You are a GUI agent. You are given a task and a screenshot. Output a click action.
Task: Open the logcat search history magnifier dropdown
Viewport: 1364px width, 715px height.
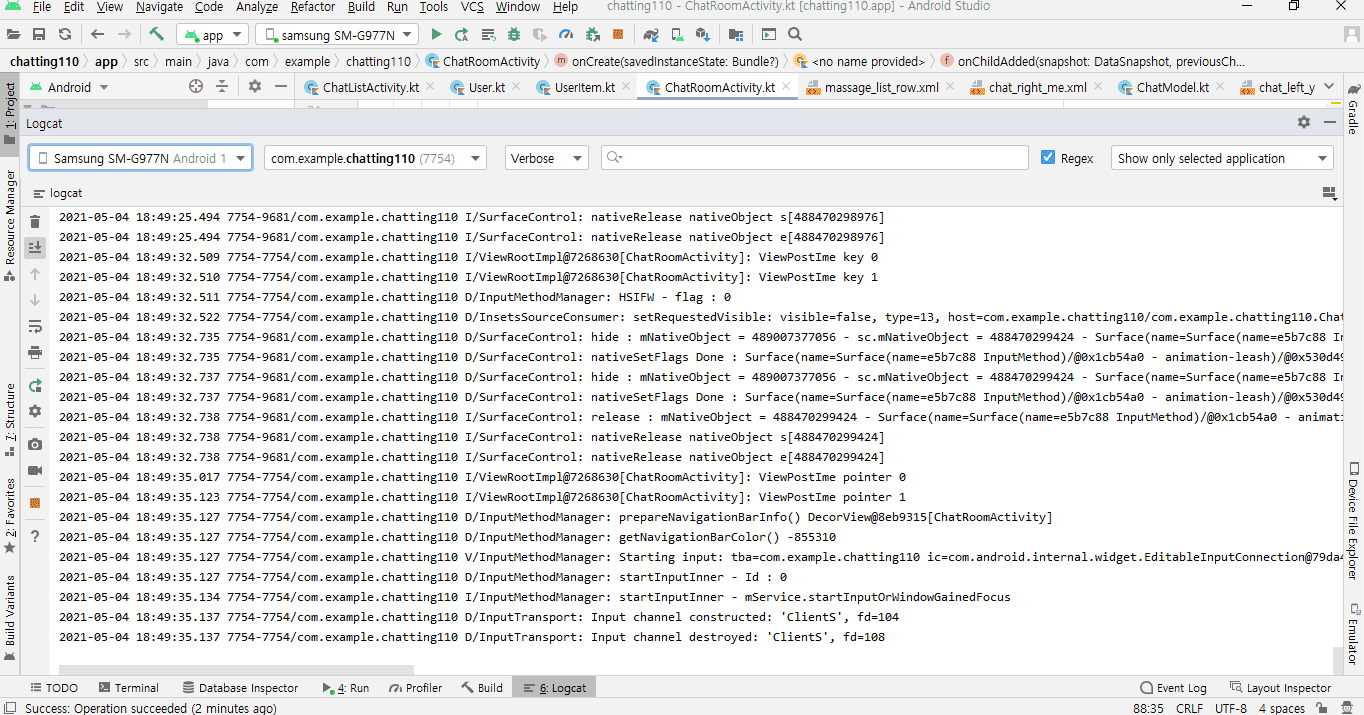615,158
